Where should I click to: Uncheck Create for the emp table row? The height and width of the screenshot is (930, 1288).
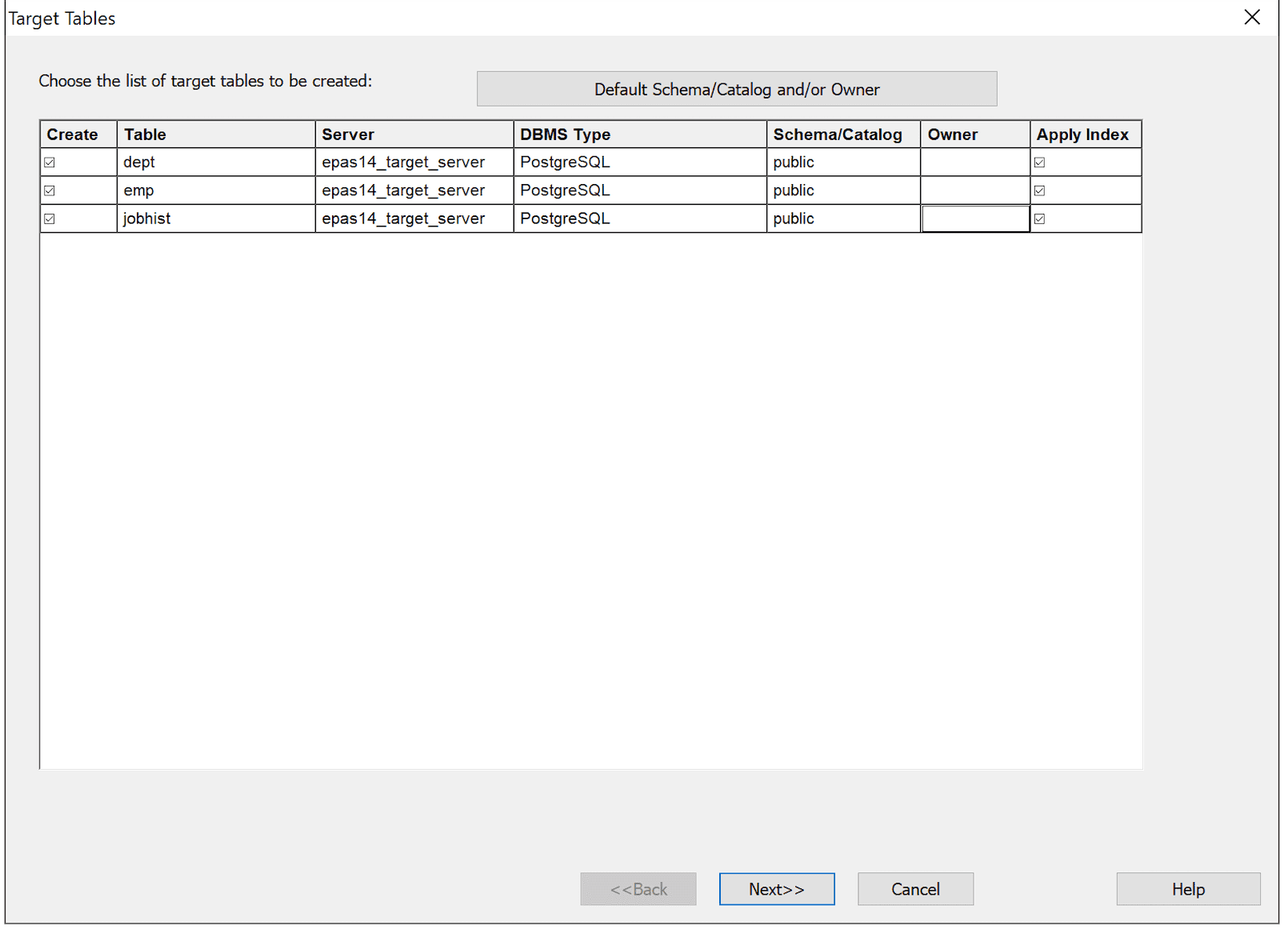pos(50,190)
